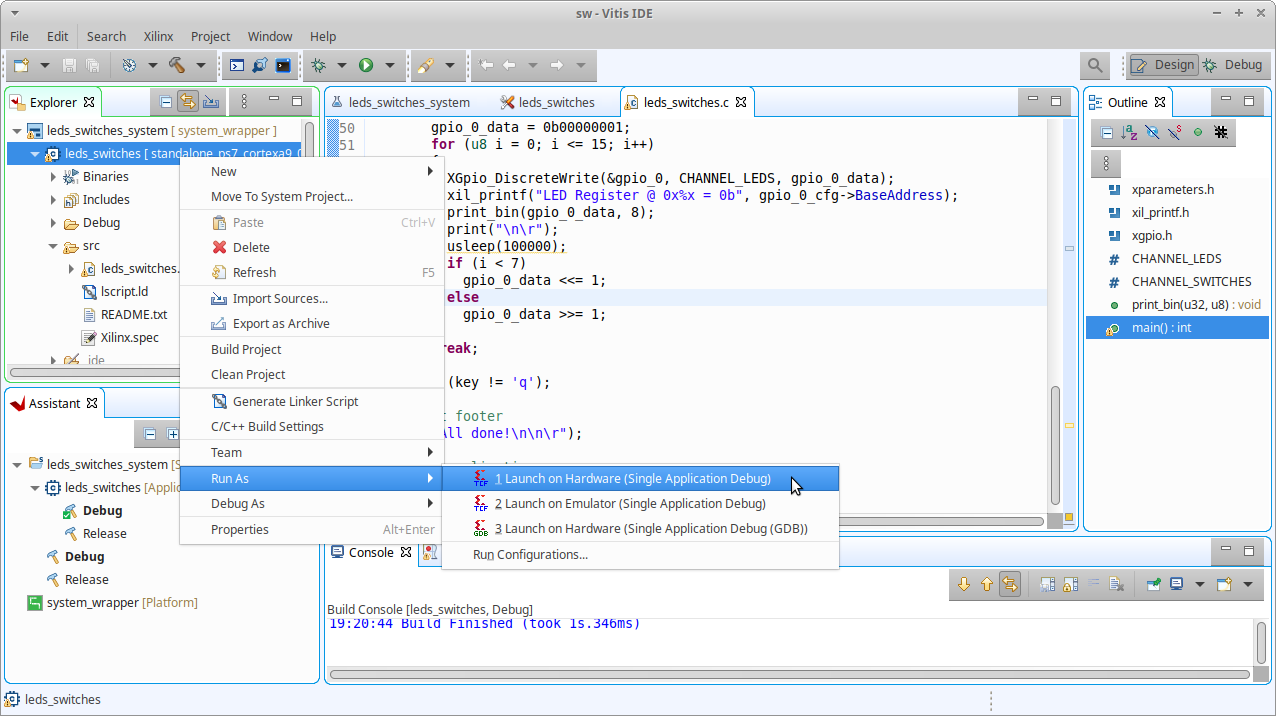This screenshot has width=1276, height=716.
Task: Click the hammer Build icon in toolbar
Action: [x=177, y=65]
